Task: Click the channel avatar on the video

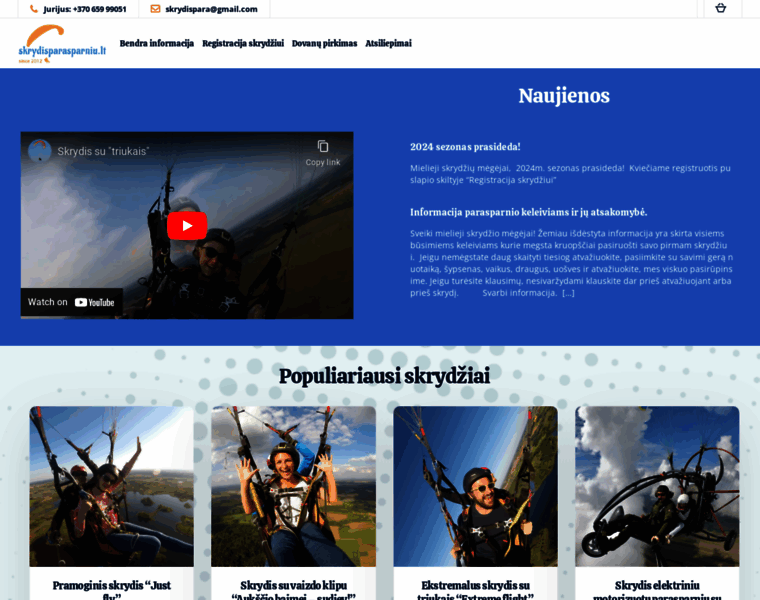Action: pos(40,151)
